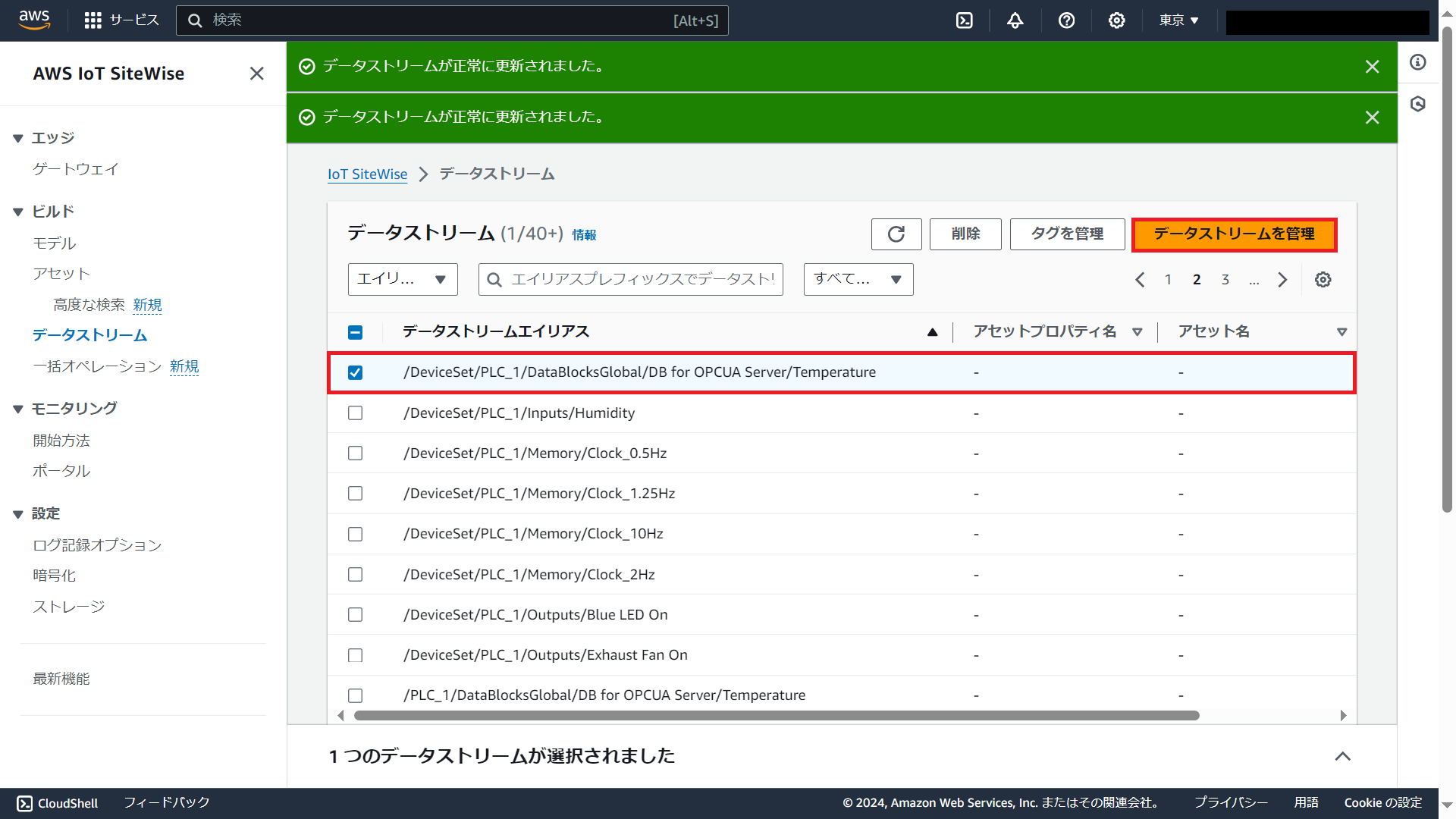Screen dimensions: 1456x819
Task: Click the AWS logo
Action: tap(34, 20)
